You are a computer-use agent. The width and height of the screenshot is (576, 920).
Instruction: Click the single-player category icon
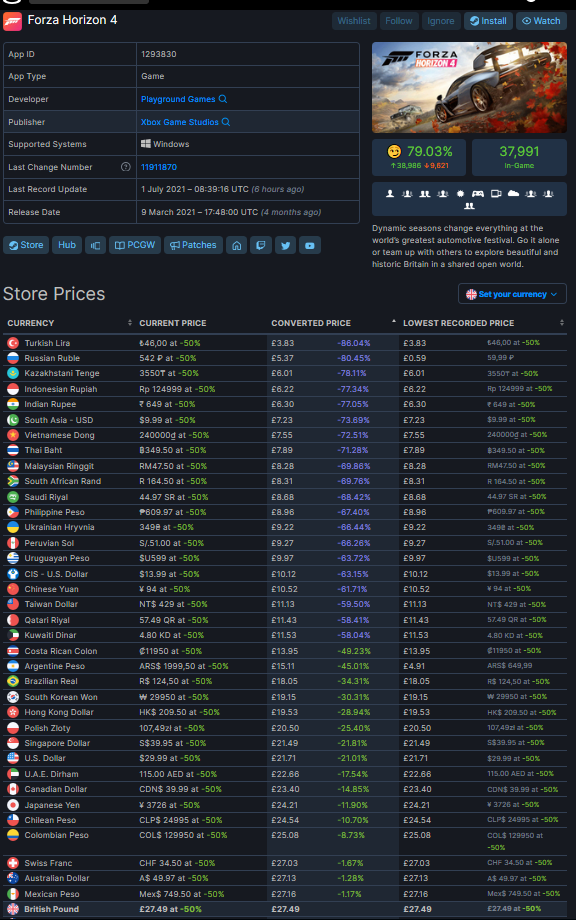(x=390, y=193)
